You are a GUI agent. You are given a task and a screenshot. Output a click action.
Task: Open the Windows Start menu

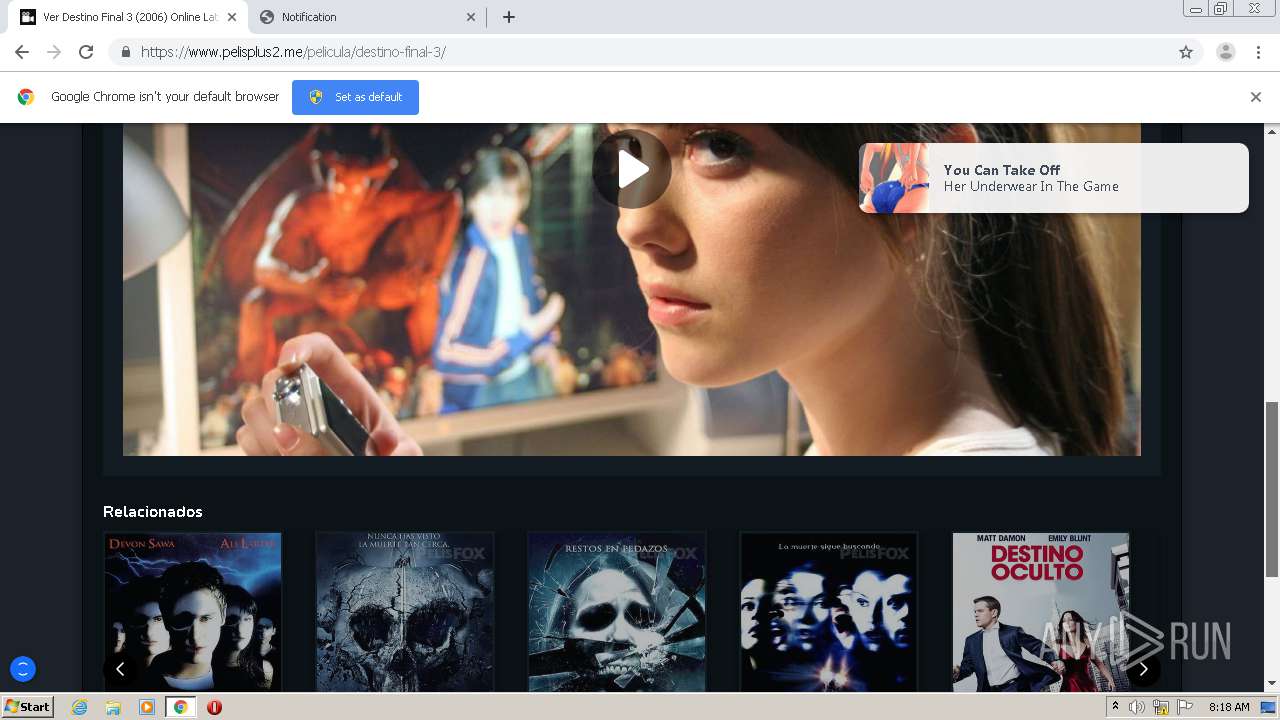point(27,707)
